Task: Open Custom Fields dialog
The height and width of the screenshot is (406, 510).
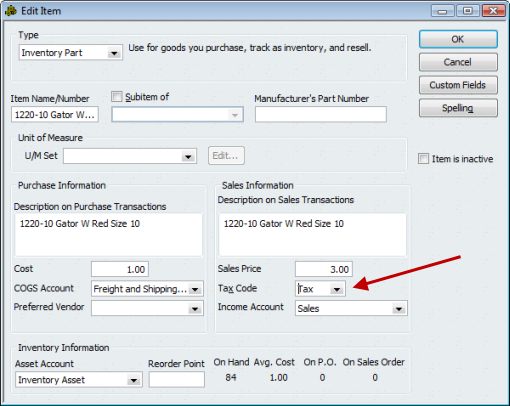Action: (x=458, y=85)
